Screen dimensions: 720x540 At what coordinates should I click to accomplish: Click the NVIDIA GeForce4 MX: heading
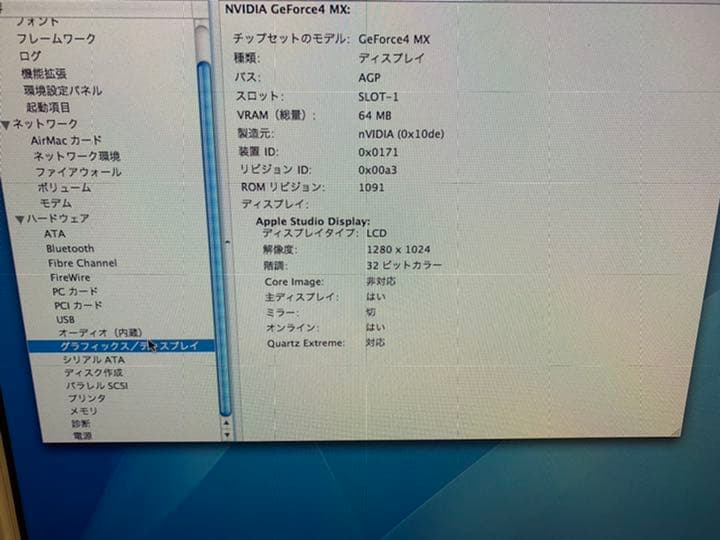(x=287, y=10)
